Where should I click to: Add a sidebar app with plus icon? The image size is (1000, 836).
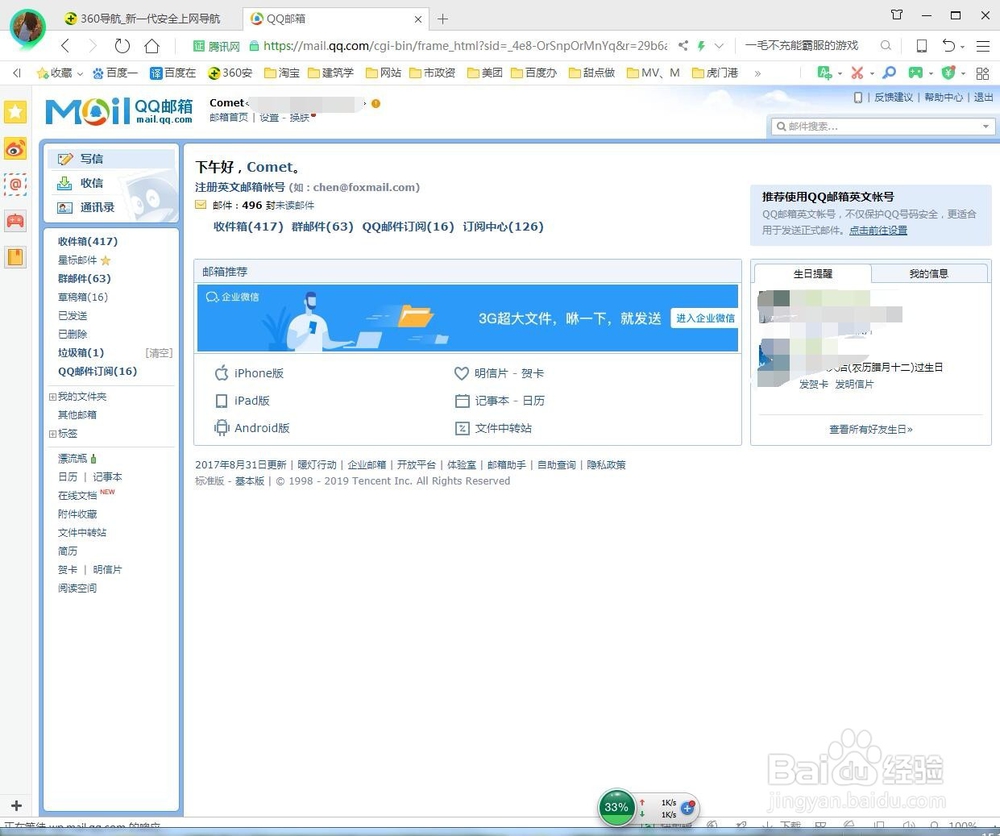pyautogui.click(x=17, y=805)
